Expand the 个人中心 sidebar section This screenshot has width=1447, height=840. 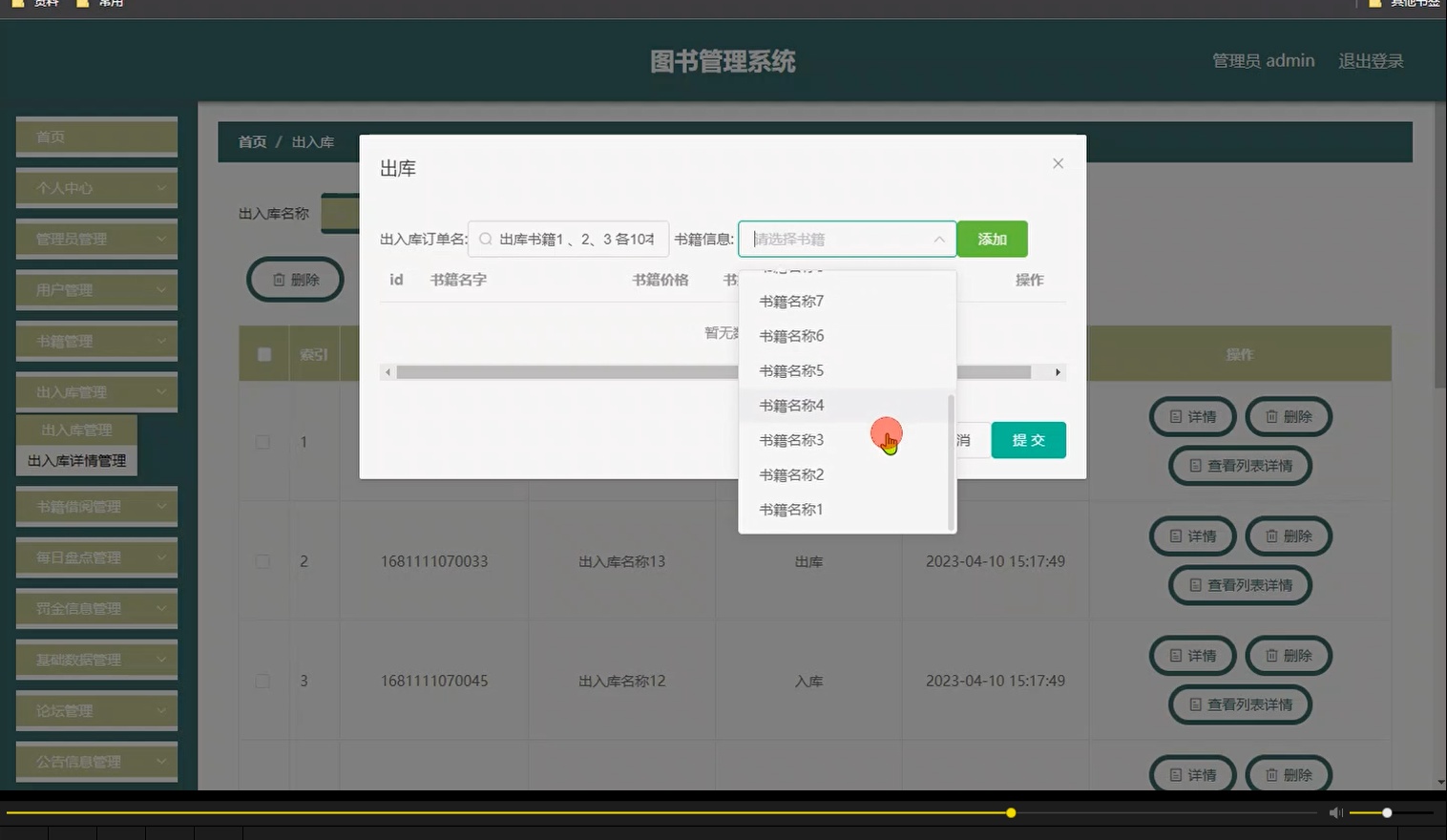tap(95, 187)
